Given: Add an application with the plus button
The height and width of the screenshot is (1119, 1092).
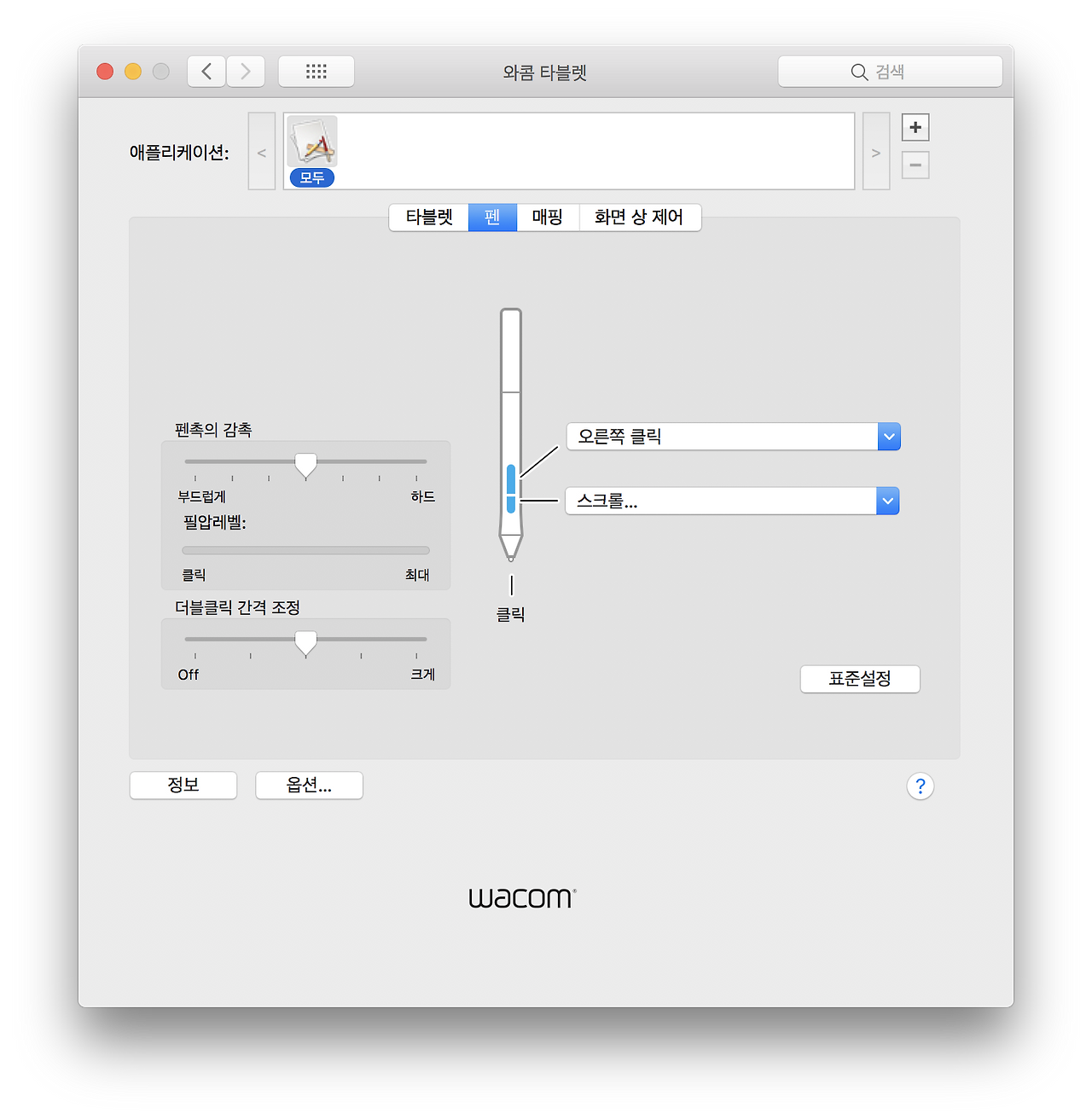Looking at the screenshot, I should point(915,127).
